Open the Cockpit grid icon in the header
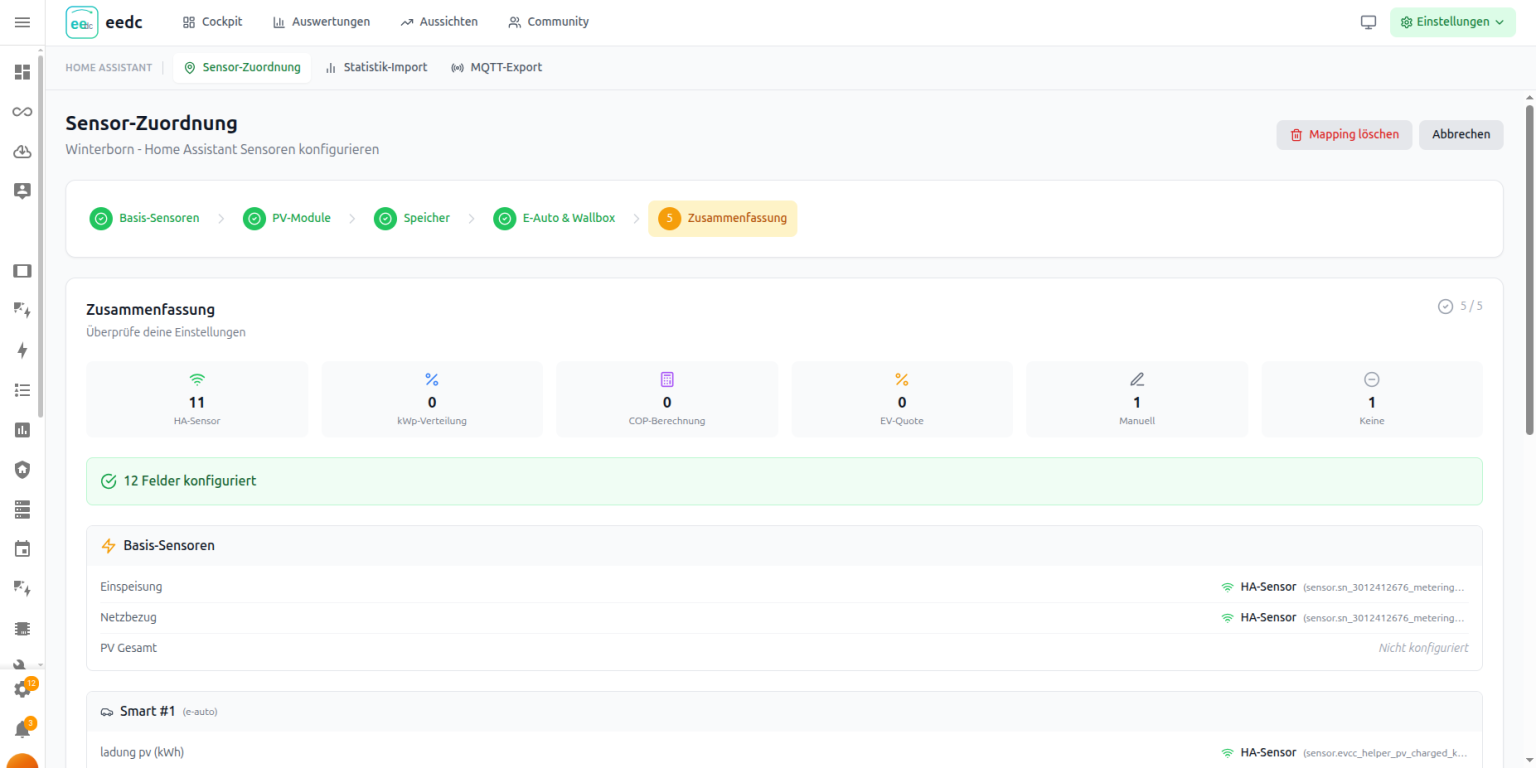1536x768 pixels. pyautogui.click(x=188, y=21)
